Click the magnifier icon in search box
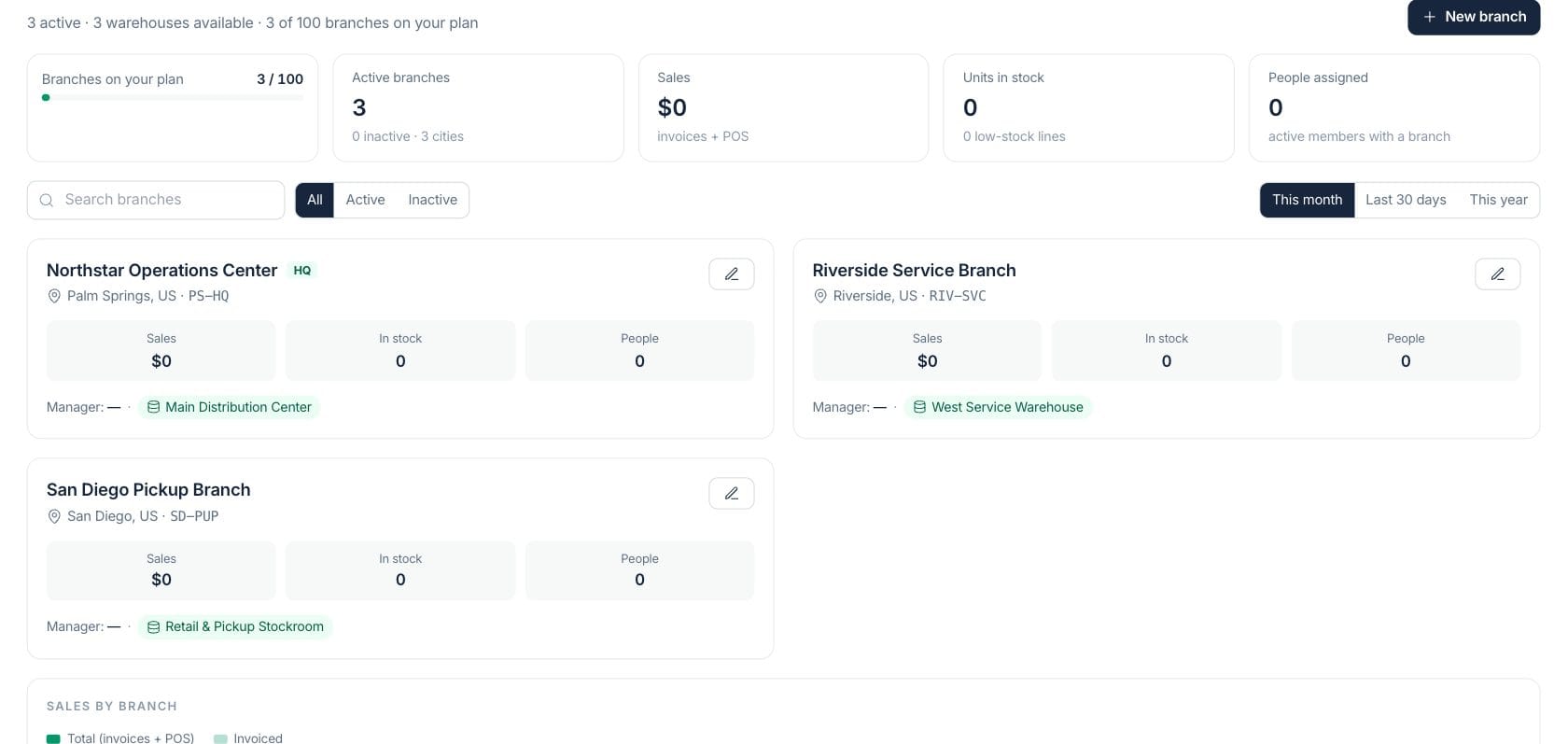This screenshot has height=744, width=1568. (x=47, y=200)
